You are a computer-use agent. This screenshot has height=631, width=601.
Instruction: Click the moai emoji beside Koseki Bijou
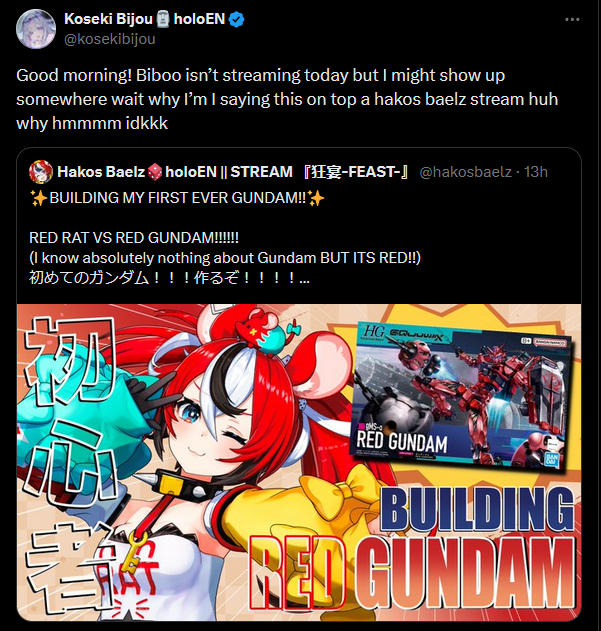coord(163,19)
